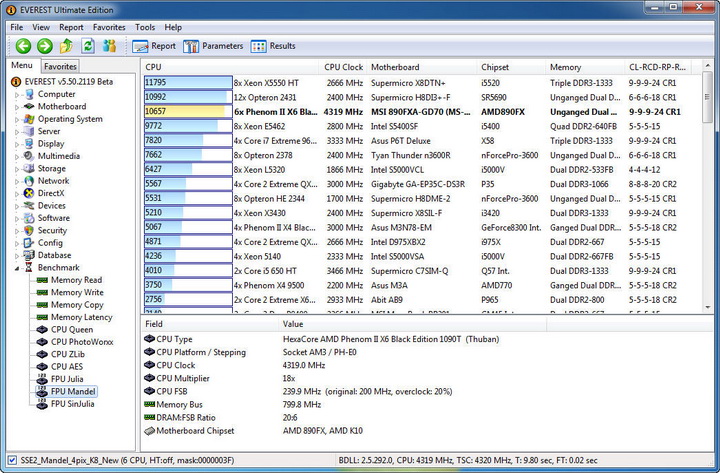
Task: Collapse the Benchmark tree node
Action: click(17, 268)
